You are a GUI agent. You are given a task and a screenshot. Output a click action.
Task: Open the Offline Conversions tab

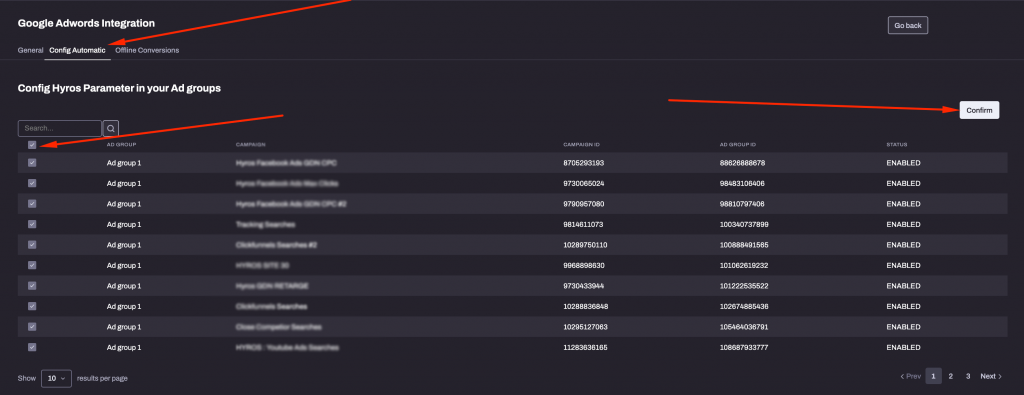coord(147,50)
